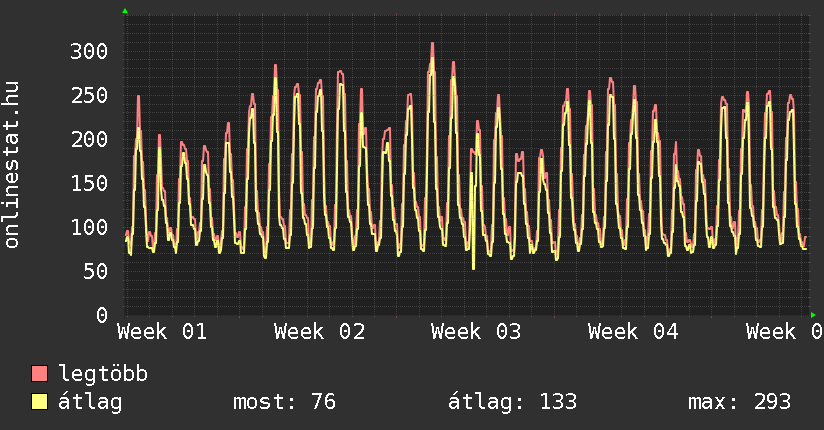Select the 'átlag' legend label text
The height and width of the screenshot is (430, 824).
(91, 402)
